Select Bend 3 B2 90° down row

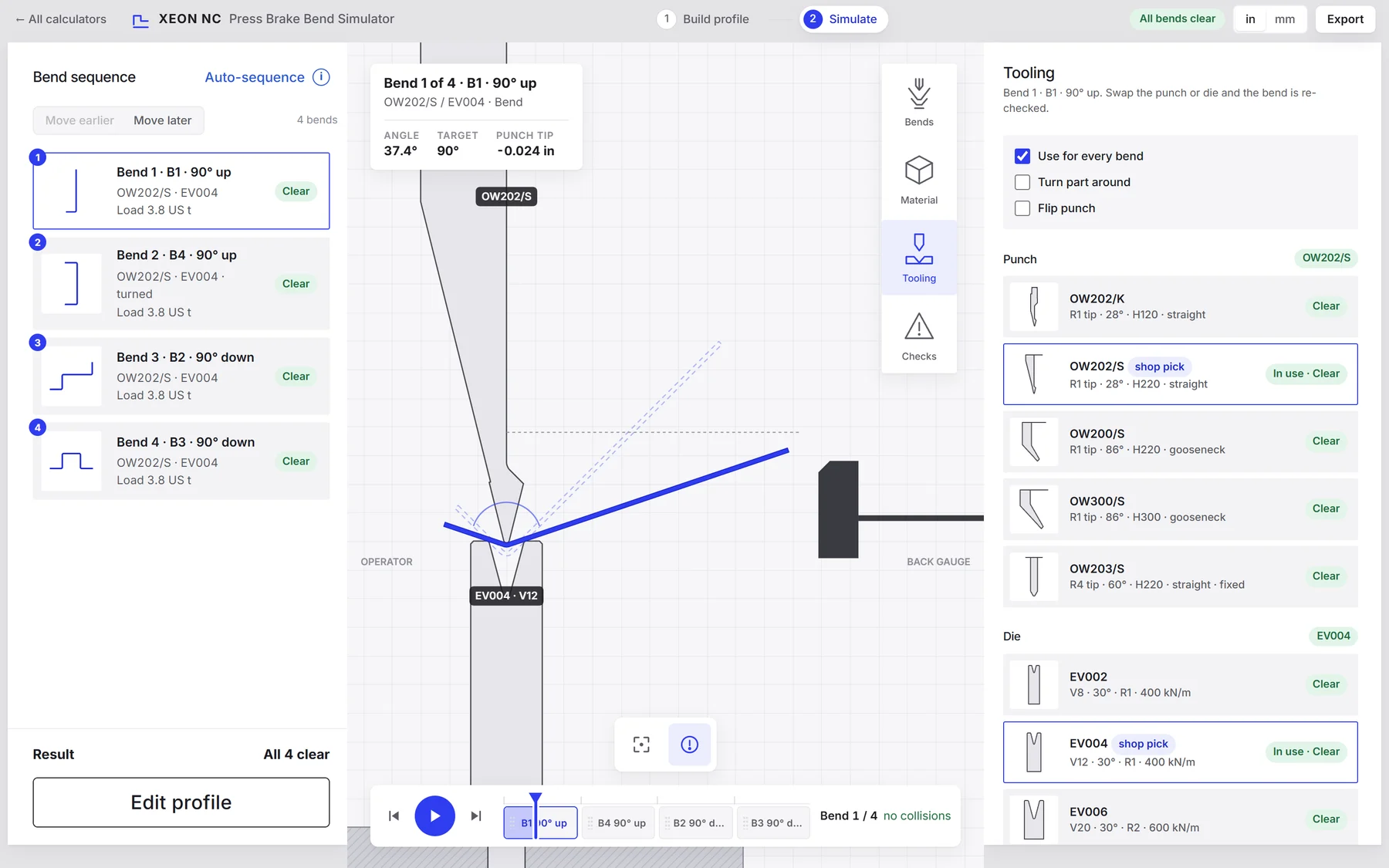point(181,377)
